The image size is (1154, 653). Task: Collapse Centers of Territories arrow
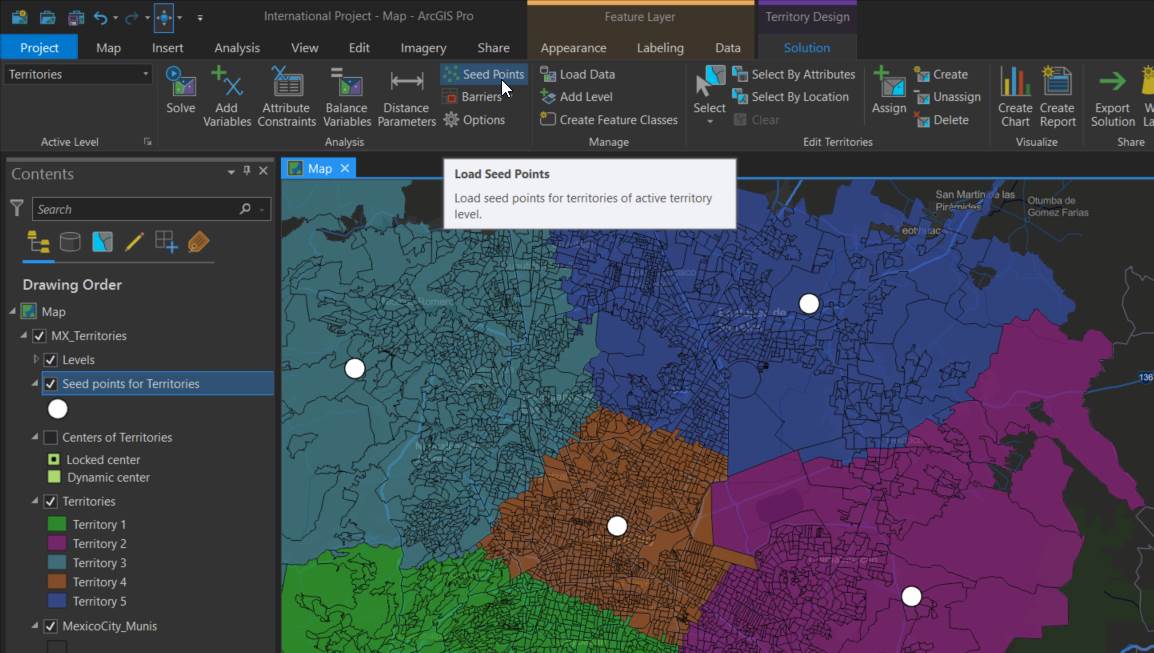[35, 437]
